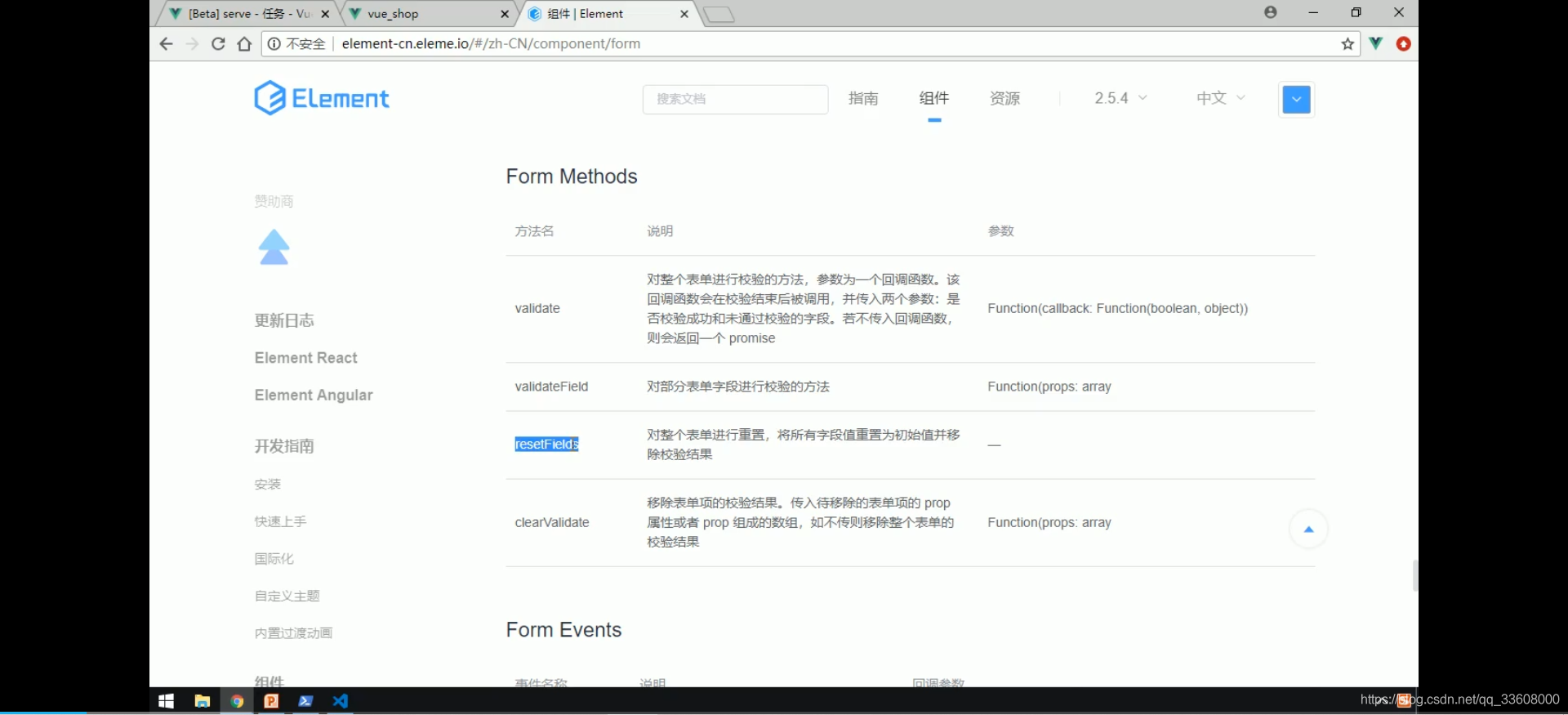Expand the 2.5.4 version dropdown
The image size is (1568, 715).
1120,98
